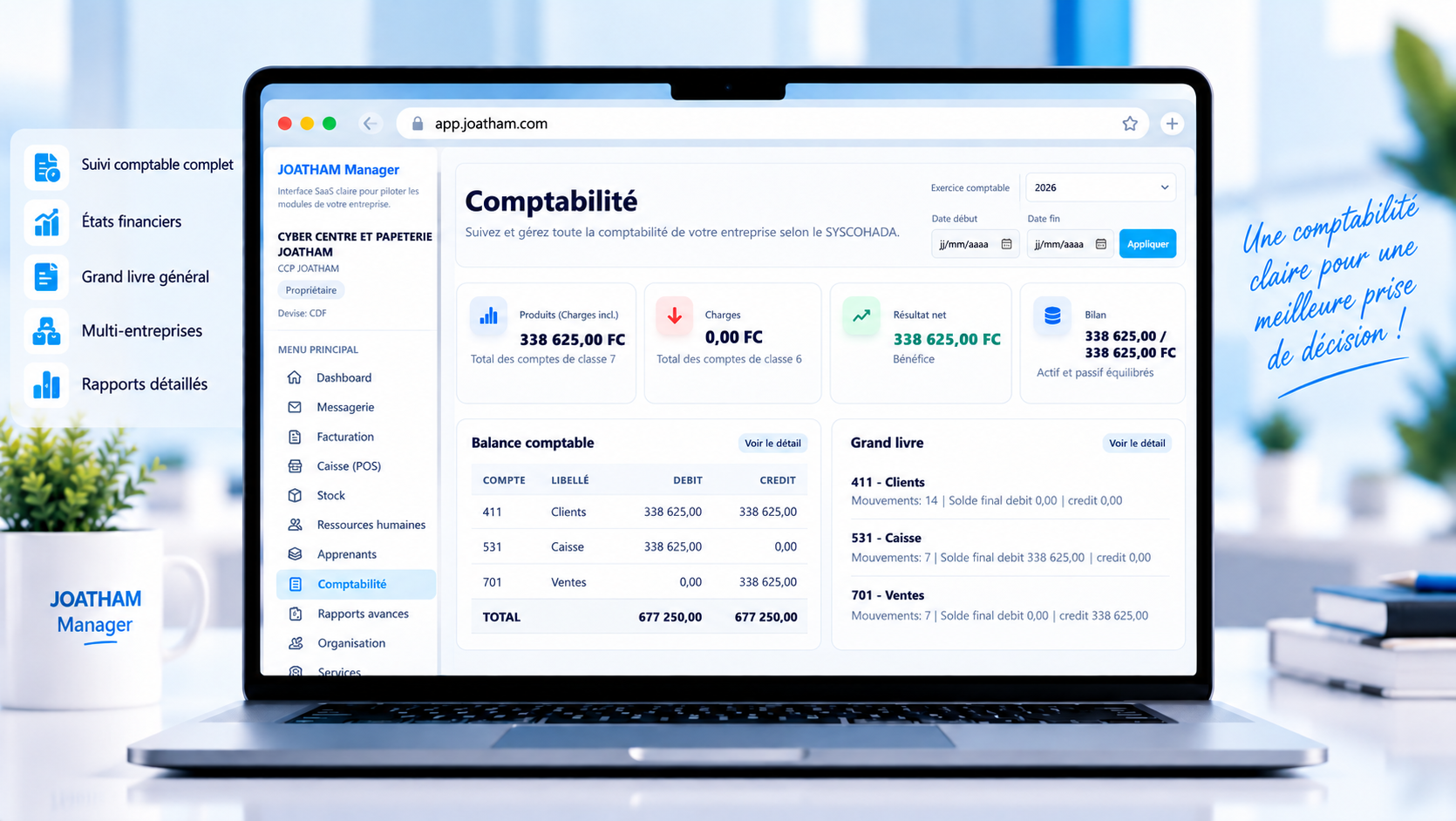Click the JOATHAM Manager title link
Viewport: 1456px width, 821px height.
pyautogui.click(x=338, y=170)
